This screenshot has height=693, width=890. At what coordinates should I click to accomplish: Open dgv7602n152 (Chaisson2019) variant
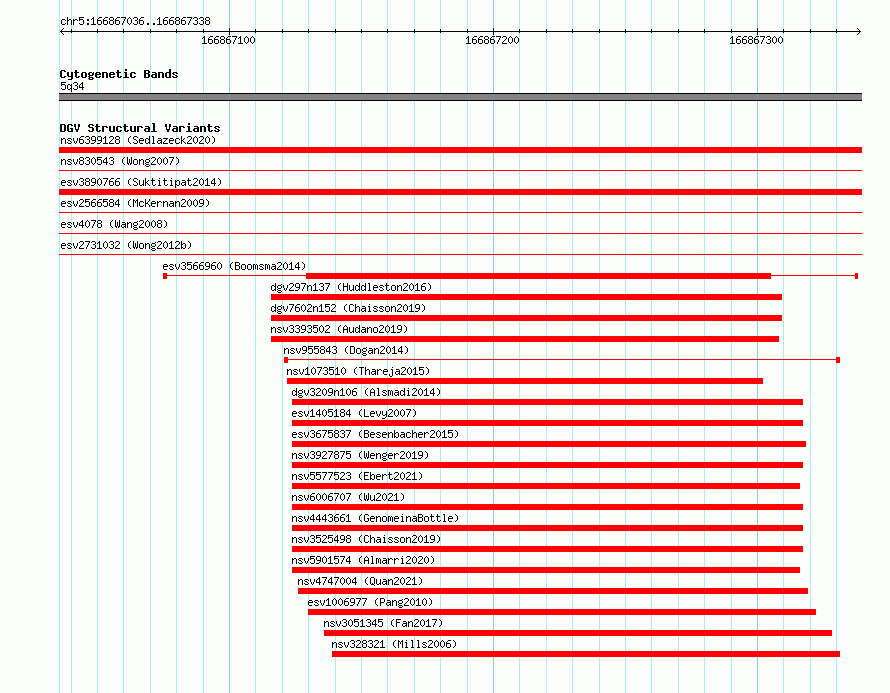(348, 308)
